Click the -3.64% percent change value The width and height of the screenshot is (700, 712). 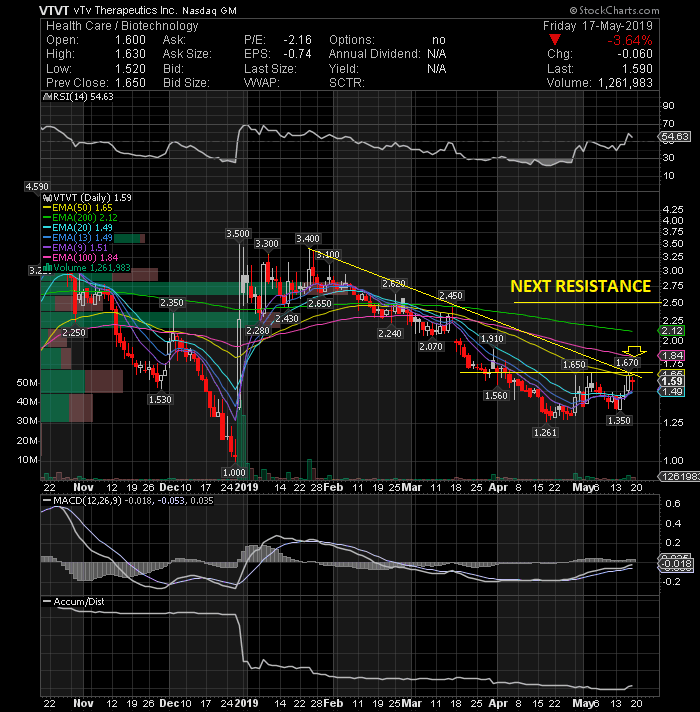(630, 40)
